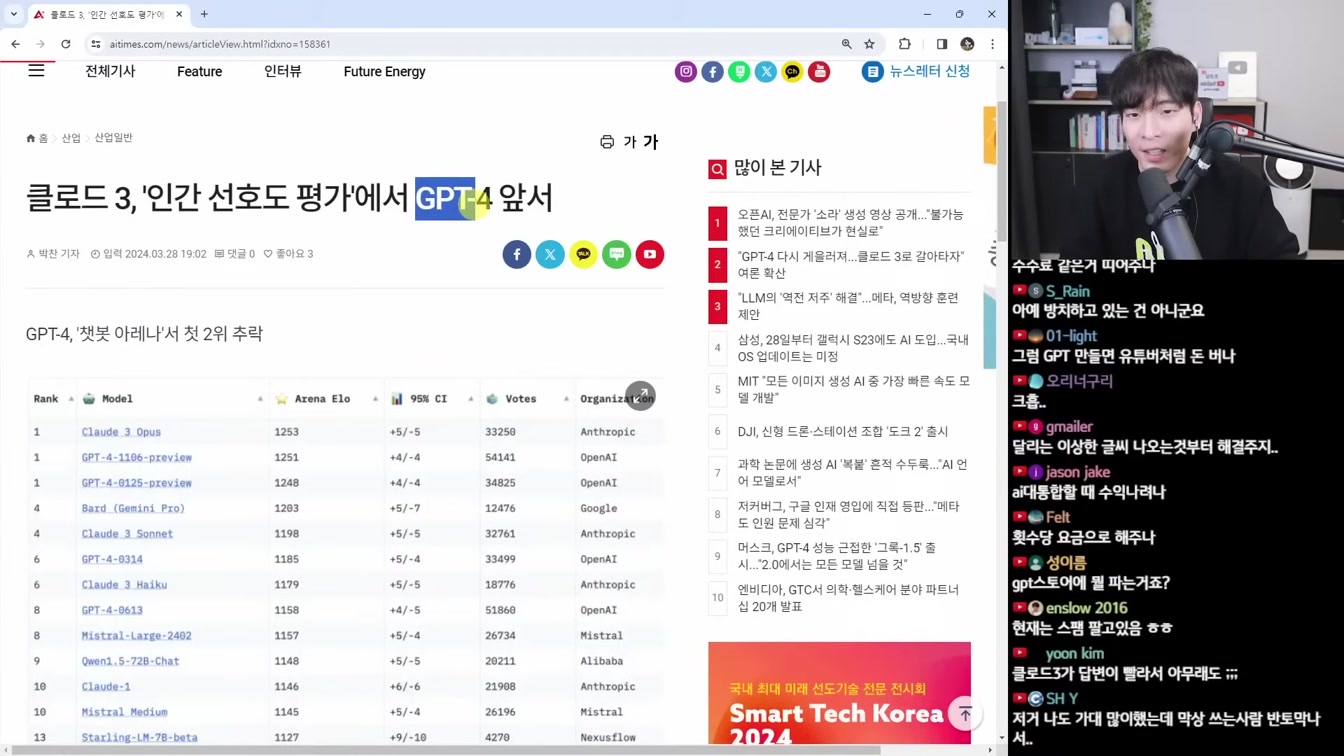Open the Feature menu

[199, 72]
